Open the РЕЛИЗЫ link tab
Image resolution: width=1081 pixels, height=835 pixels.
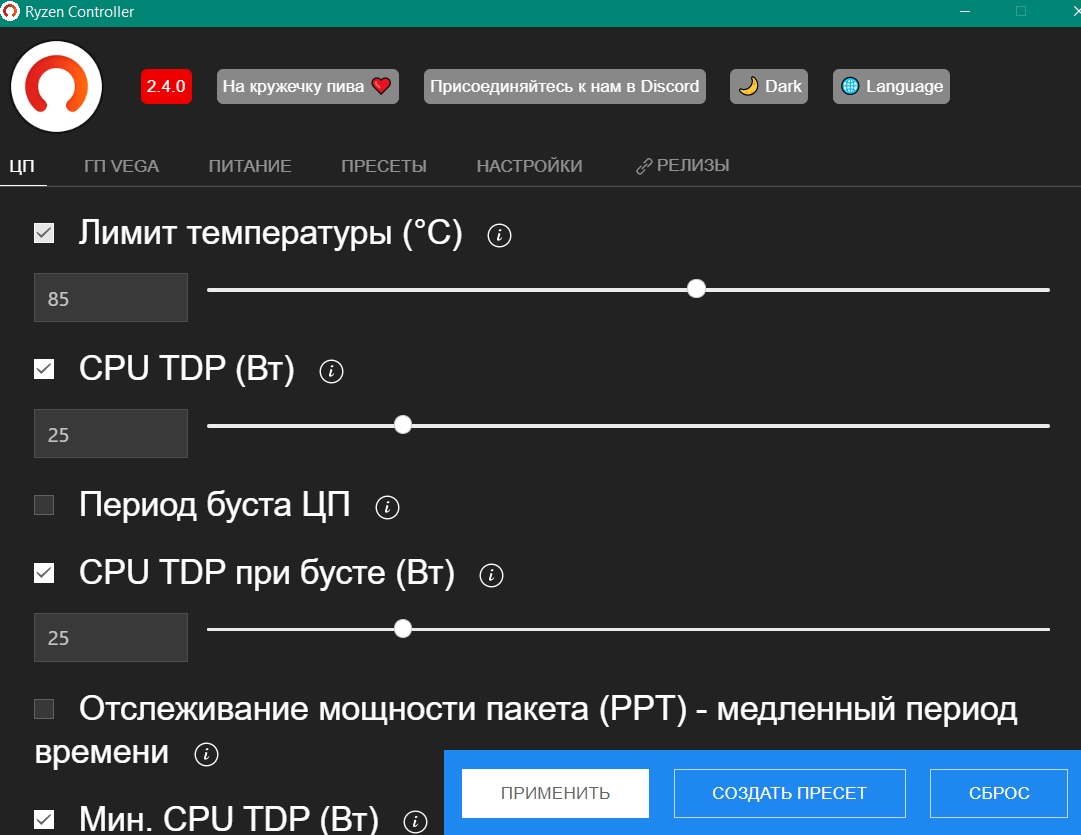pyautogui.click(x=683, y=165)
